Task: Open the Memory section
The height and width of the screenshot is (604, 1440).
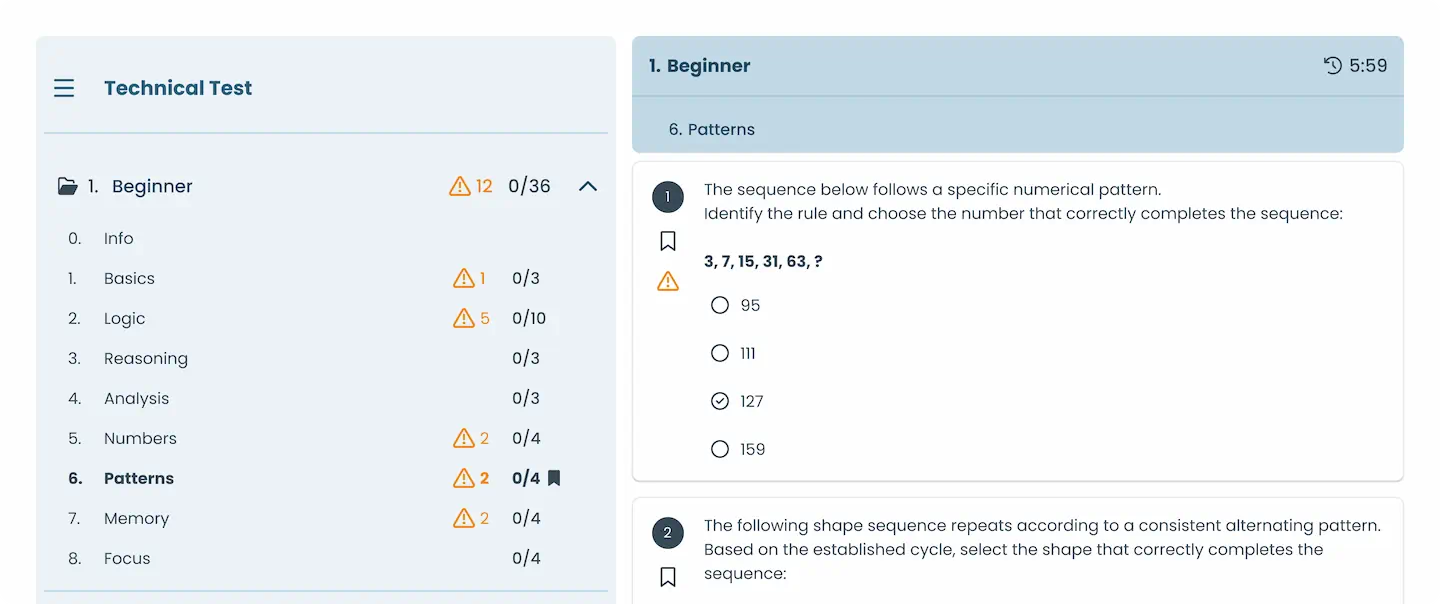Action: [136, 518]
